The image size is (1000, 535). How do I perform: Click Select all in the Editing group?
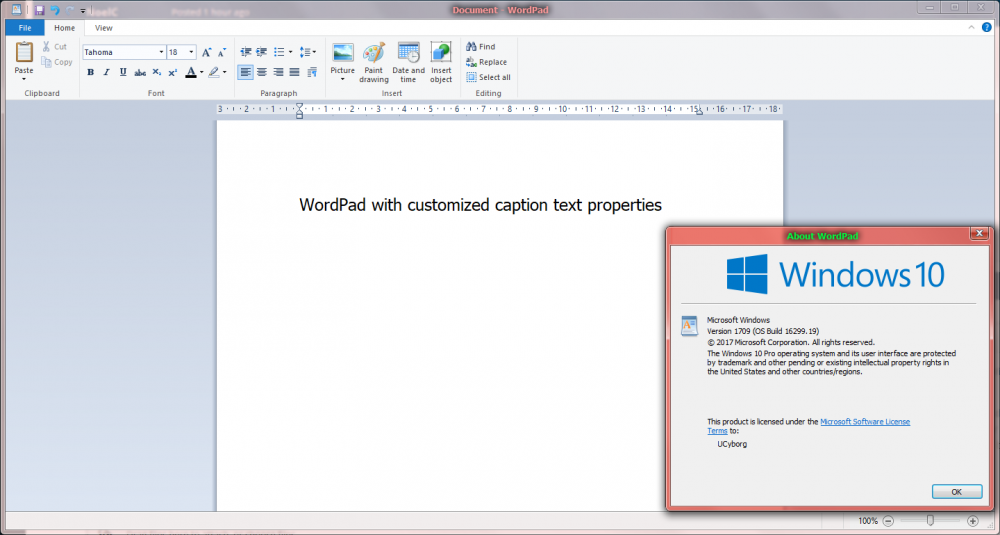click(x=488, y=77)
